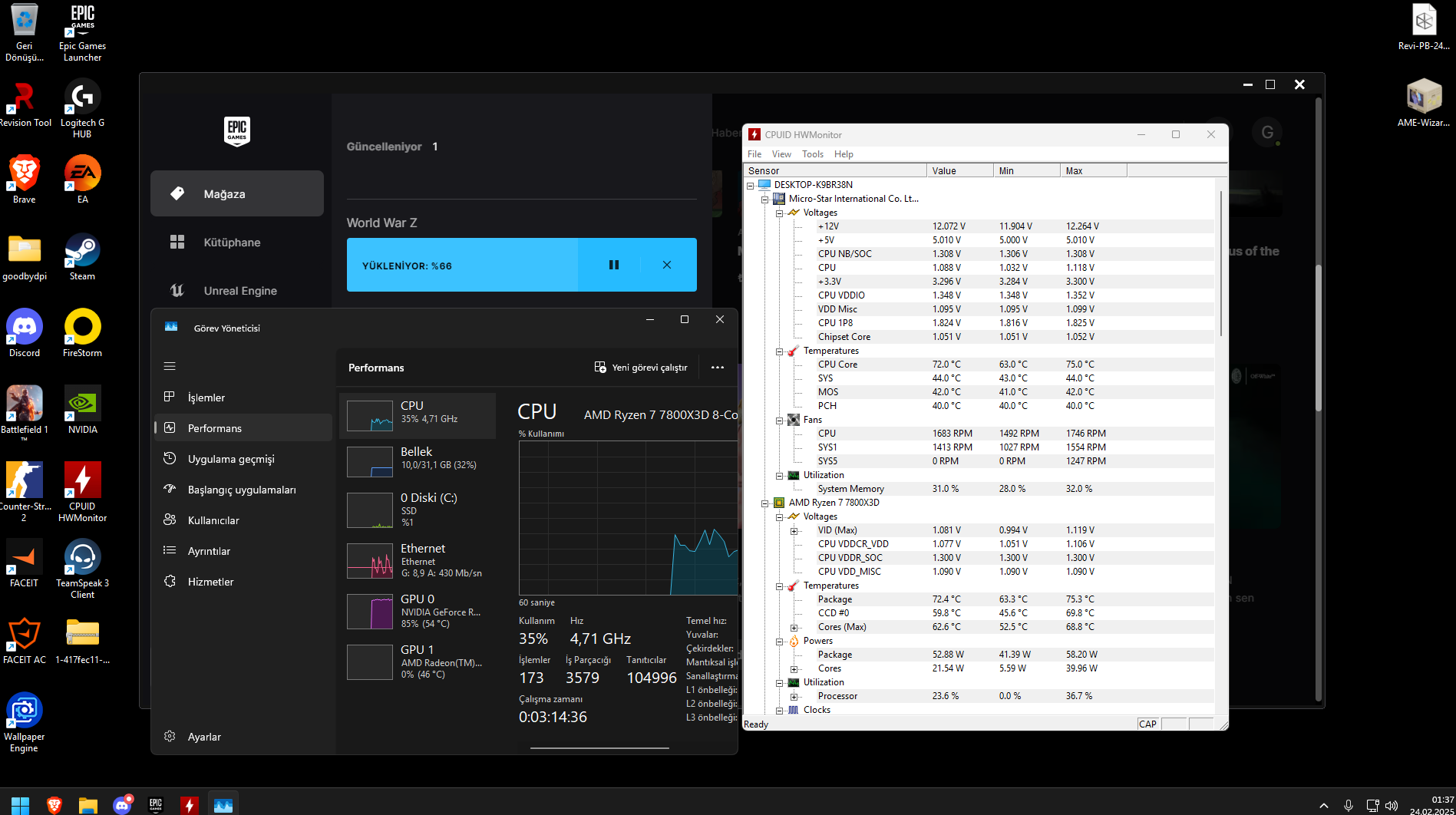Open Ayrıntılar page in Task Manager

tap(243, 551)
